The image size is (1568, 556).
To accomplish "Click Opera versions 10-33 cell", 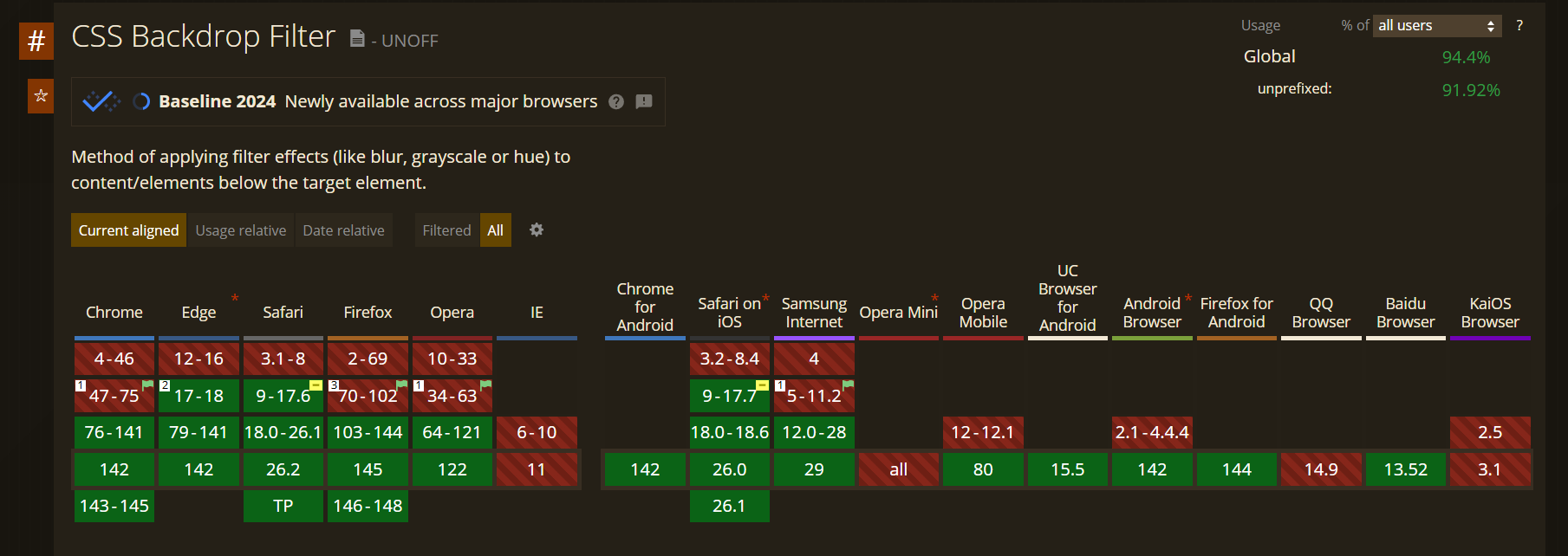I will [452, 359].
